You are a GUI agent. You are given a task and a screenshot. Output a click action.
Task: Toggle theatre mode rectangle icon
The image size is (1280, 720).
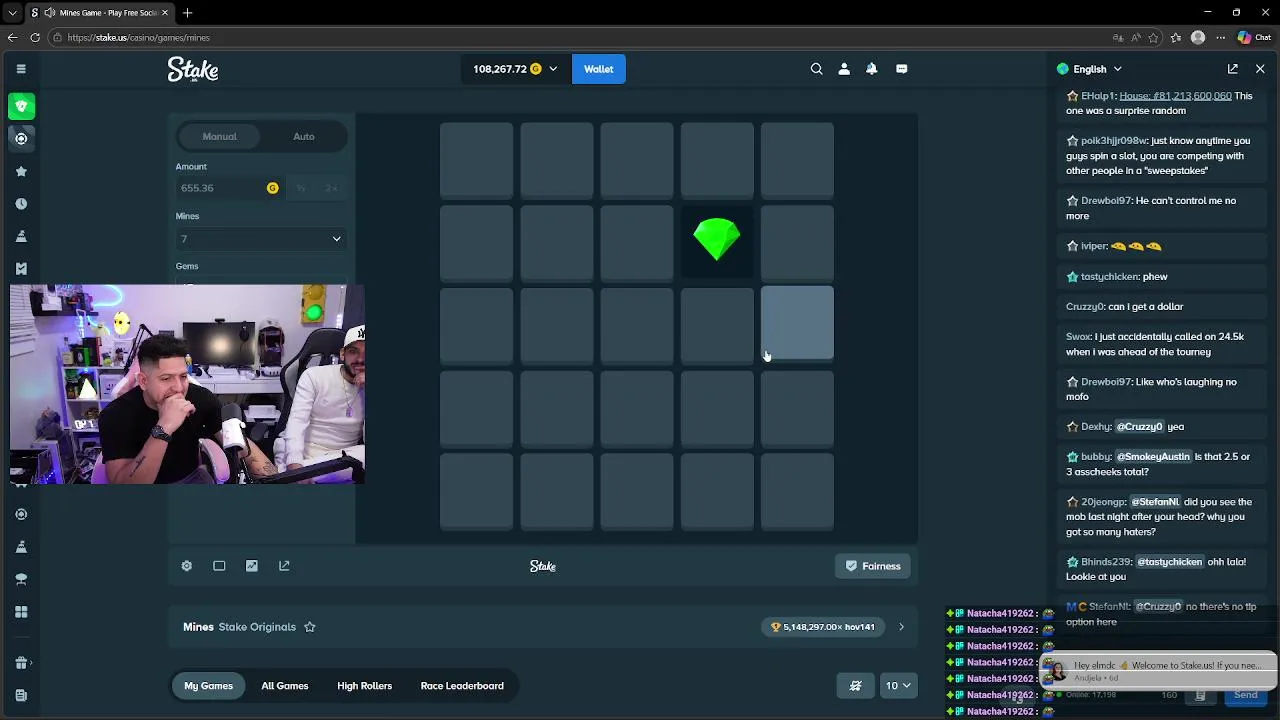click(x=219, y=566)
